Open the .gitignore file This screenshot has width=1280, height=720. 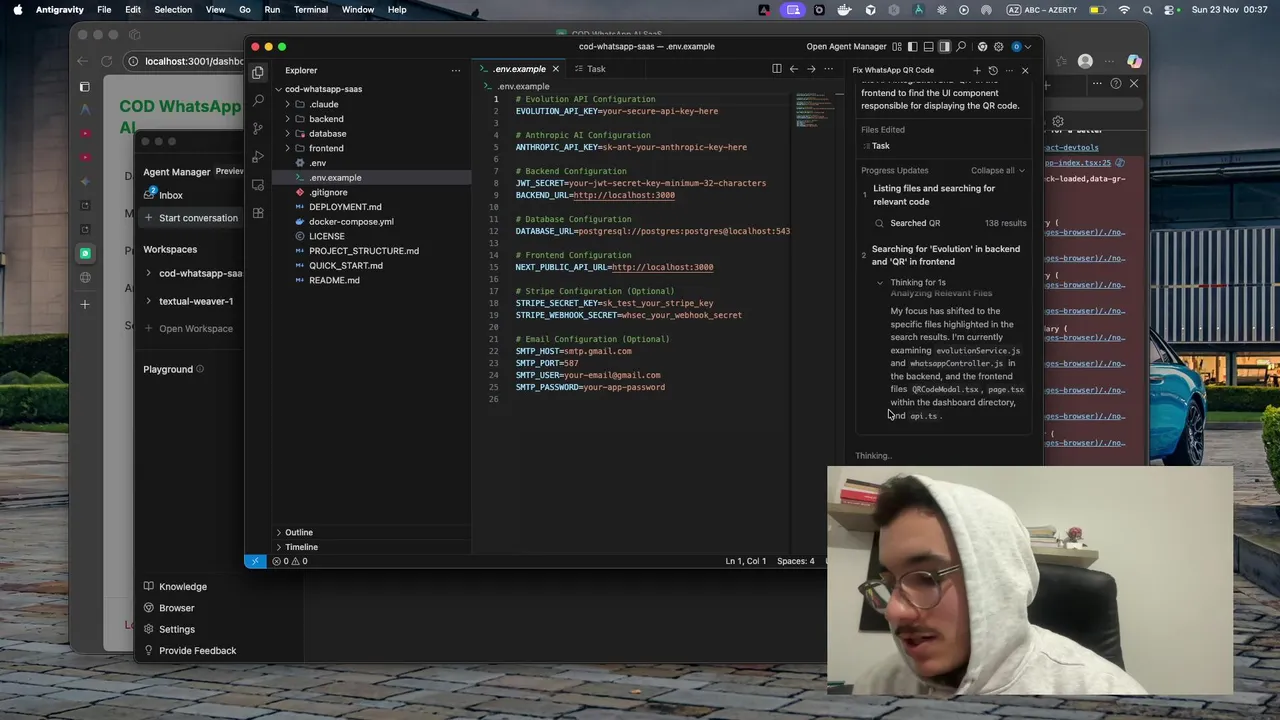click(x=328, y=192)
